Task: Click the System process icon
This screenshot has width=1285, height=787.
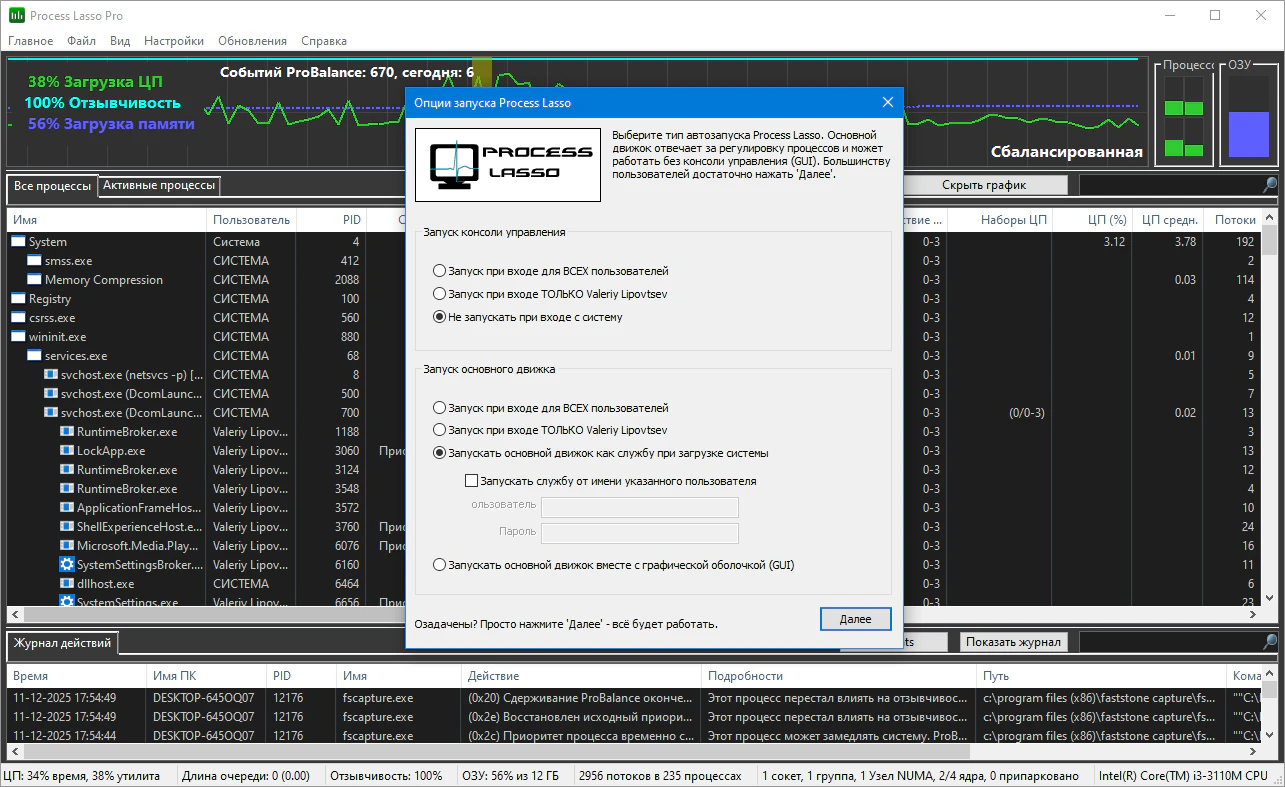Action: pyautogui.click(x=18, y=242)
